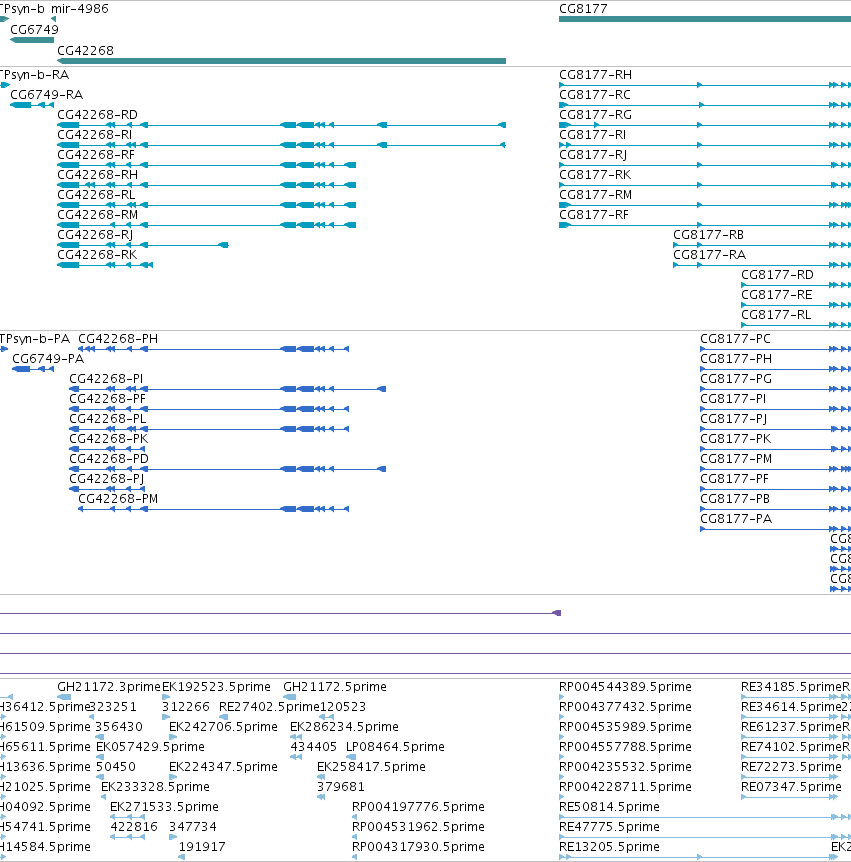Open the EK286234.5prime EST label
Screen dimensions: 851x862
click(344, 727)
